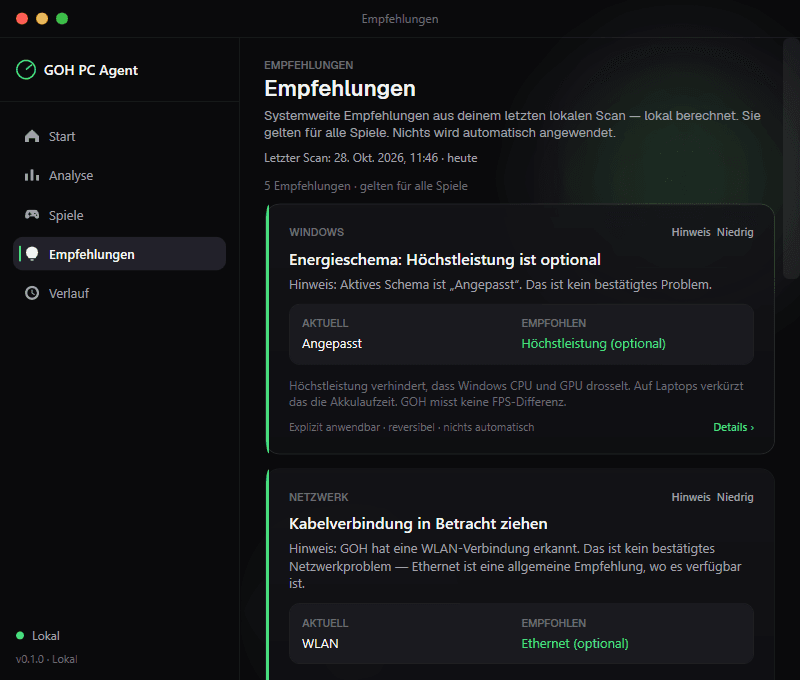This screenshot has height=680, width=800.
Task: Click the v0.1.0 · Lokal version text
Action: click(46, 659)
